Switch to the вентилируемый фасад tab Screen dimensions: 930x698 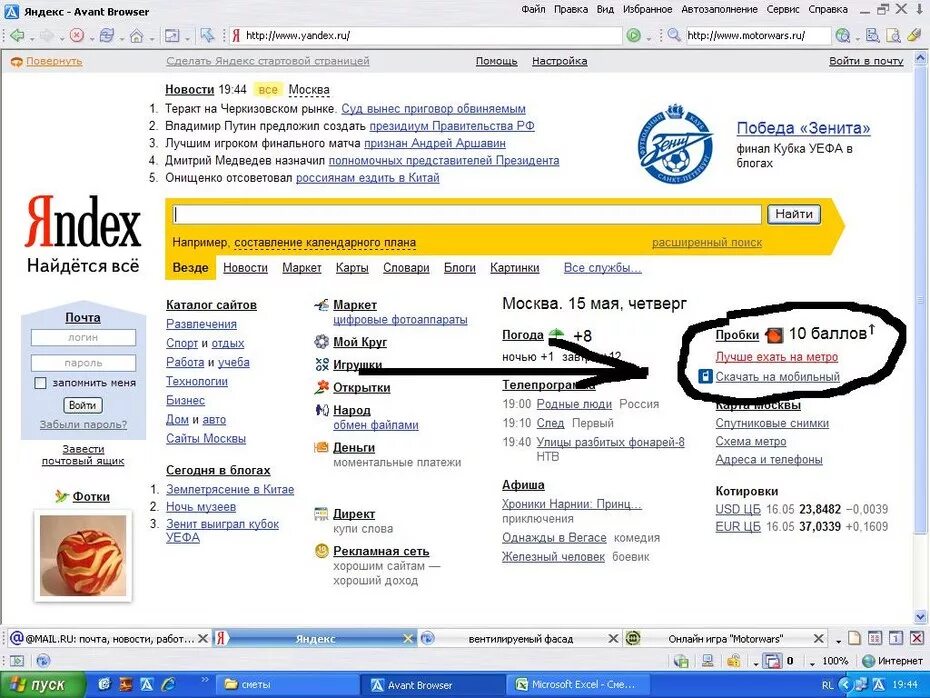pyautogui.click(x=520, y=639)
